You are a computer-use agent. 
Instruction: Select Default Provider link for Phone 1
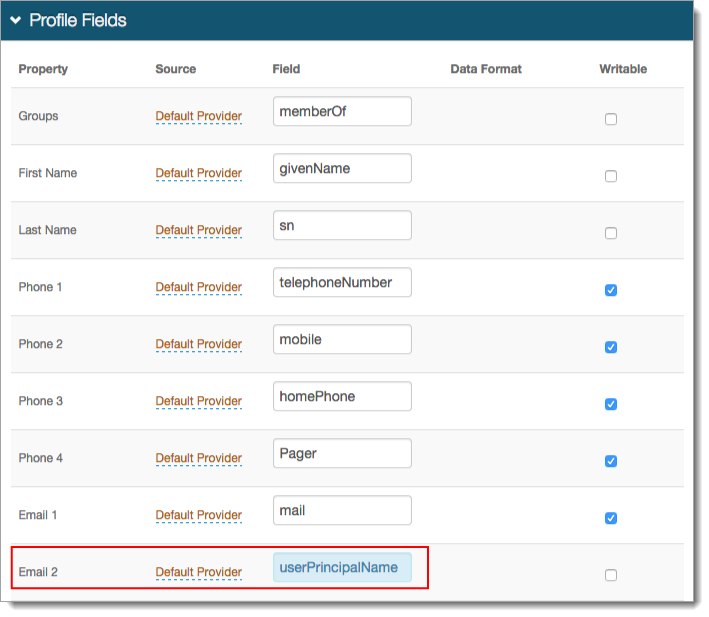(x=198, y=287)
